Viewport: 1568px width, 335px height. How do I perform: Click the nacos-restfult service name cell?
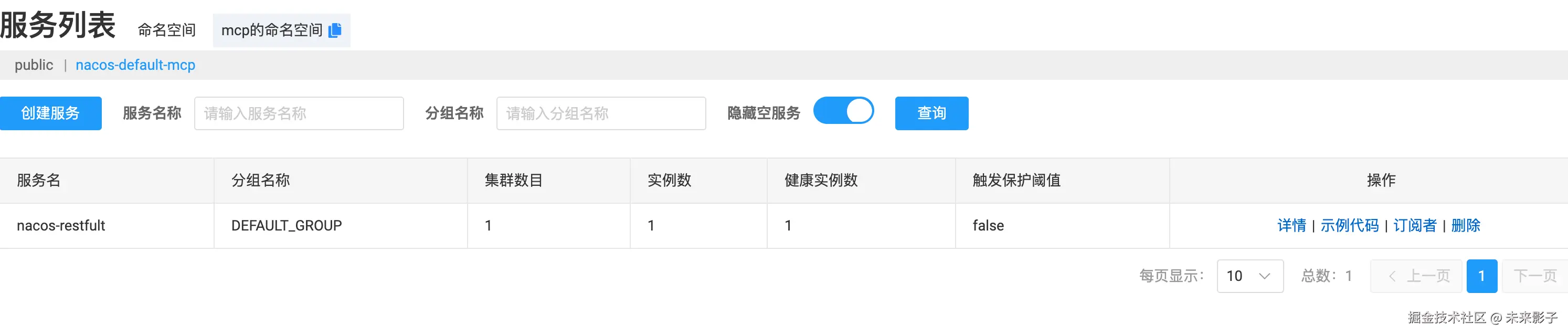tap(61, 225)
